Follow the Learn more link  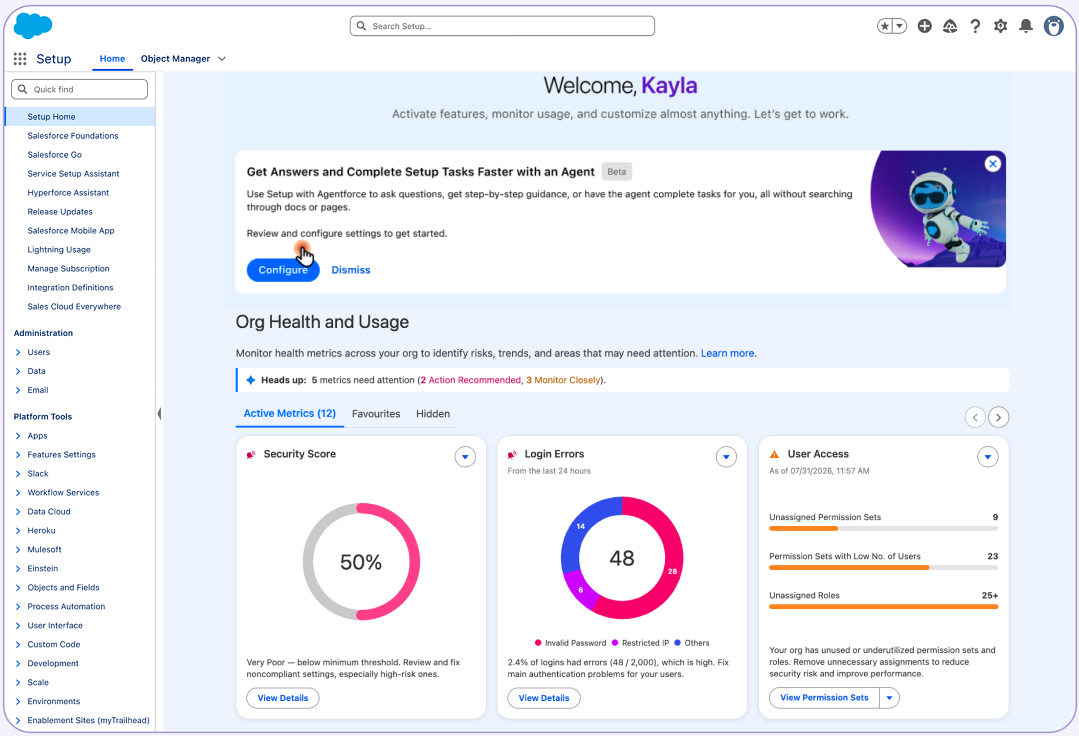tap(727, 354)
